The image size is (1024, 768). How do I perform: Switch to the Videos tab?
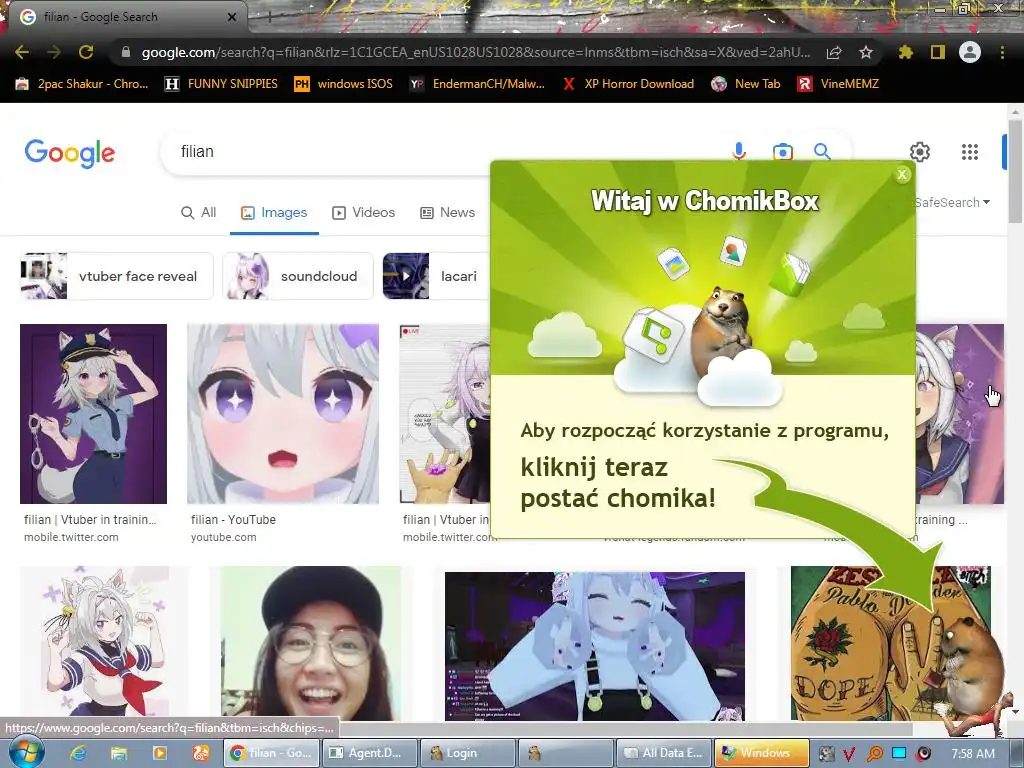pyautogui.click(x=364, y=213)
